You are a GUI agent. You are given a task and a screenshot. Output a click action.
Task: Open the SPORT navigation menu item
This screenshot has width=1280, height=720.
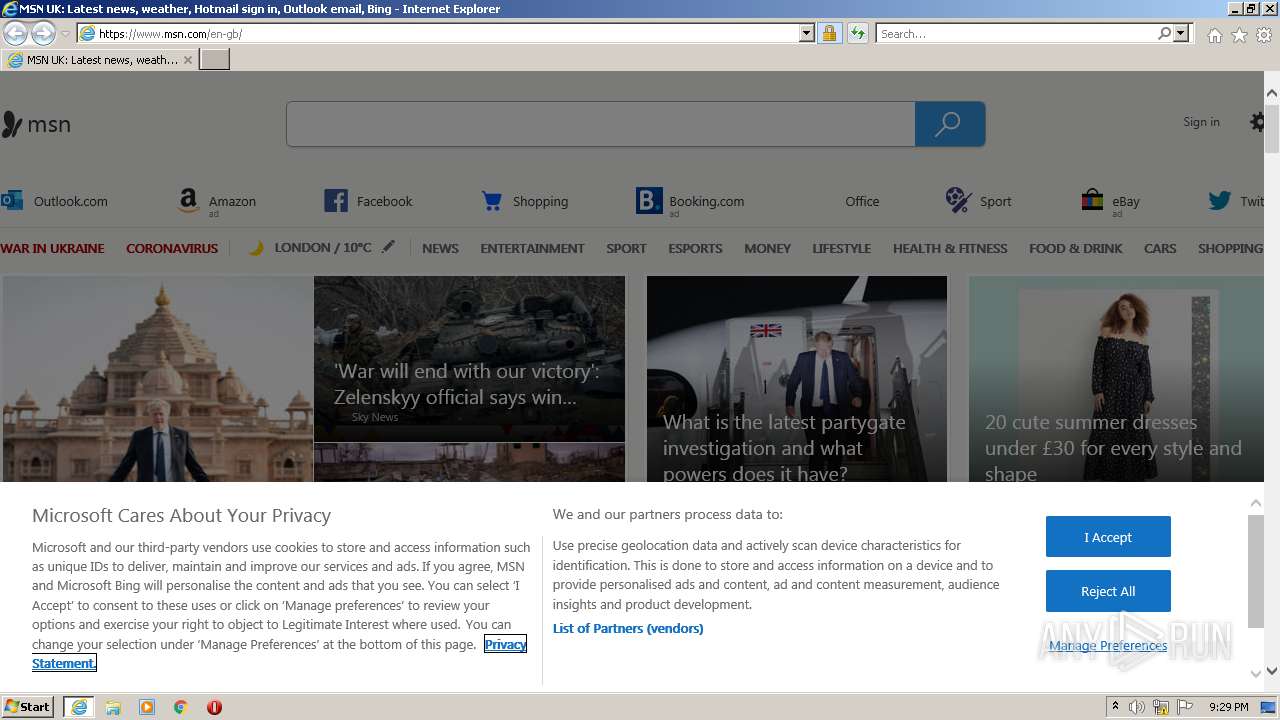tap(626, 248)
